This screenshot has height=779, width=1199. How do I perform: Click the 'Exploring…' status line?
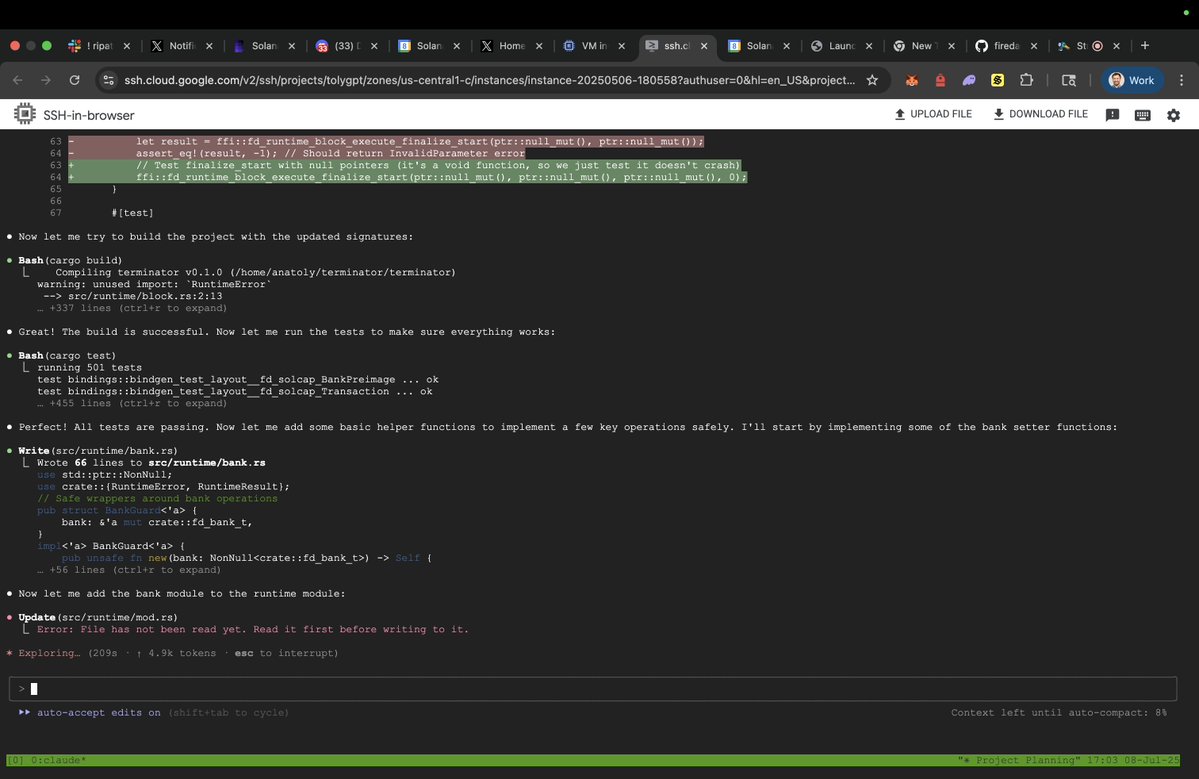point(172,654)
